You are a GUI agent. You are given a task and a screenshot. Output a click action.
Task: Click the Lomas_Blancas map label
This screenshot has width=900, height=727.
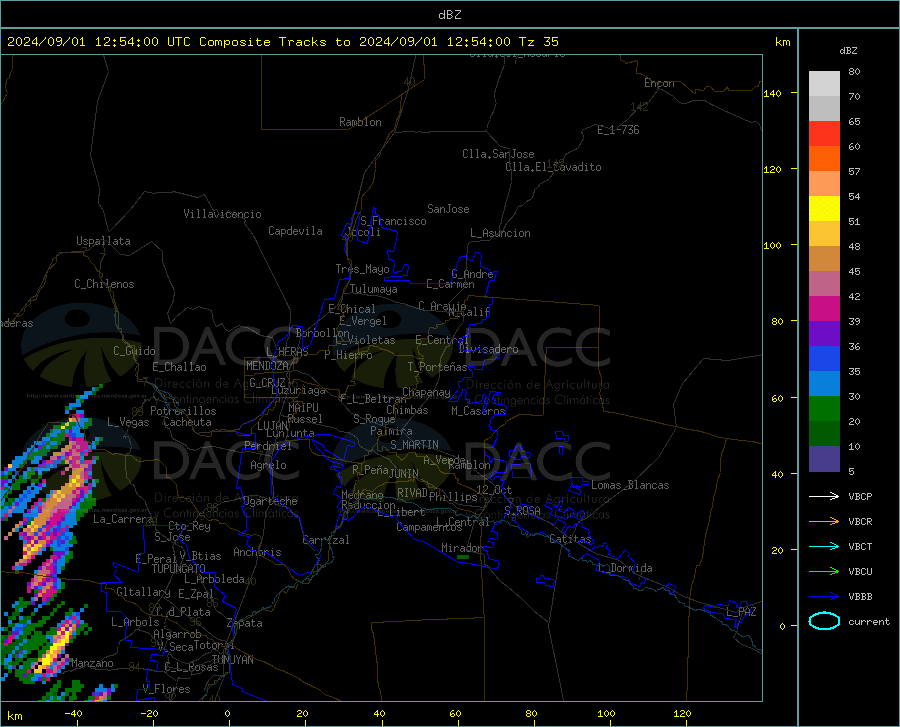pos(630,485)
